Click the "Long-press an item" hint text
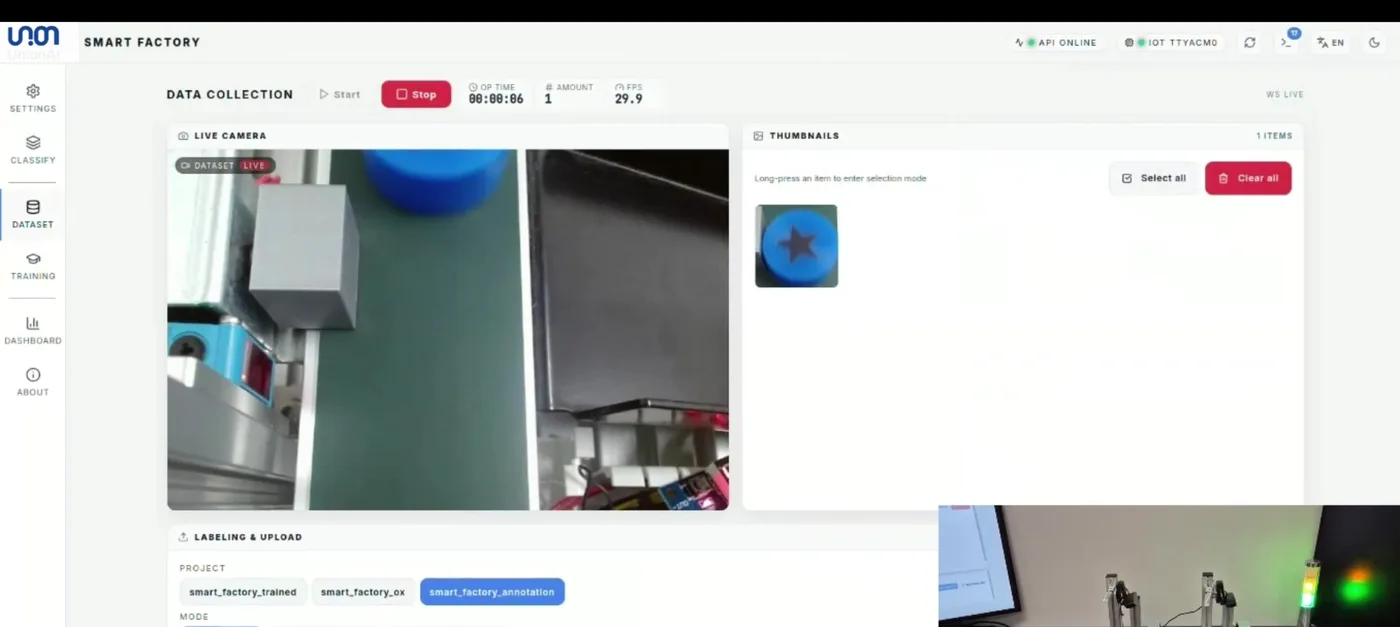 pyautogui.click(x=840, y=178)
